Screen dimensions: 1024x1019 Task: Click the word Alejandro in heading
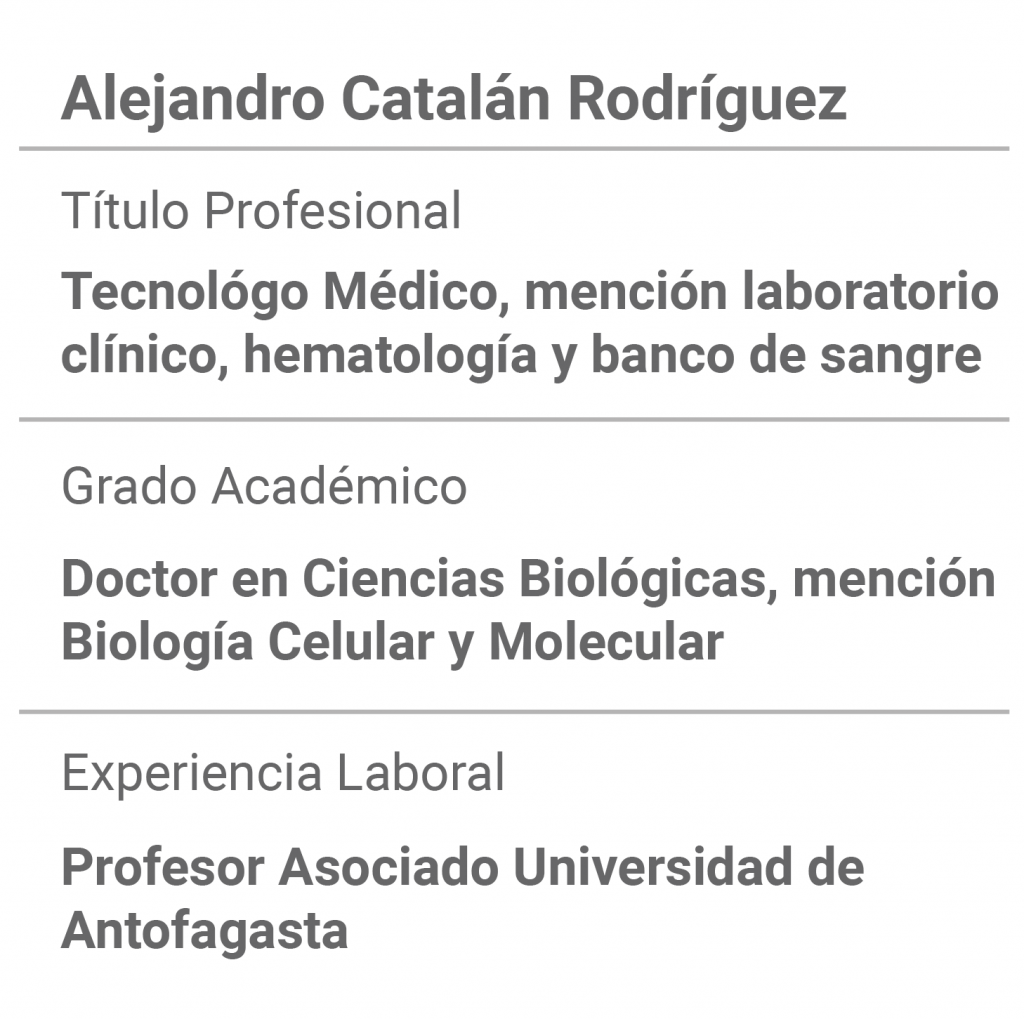pos(193,99)
